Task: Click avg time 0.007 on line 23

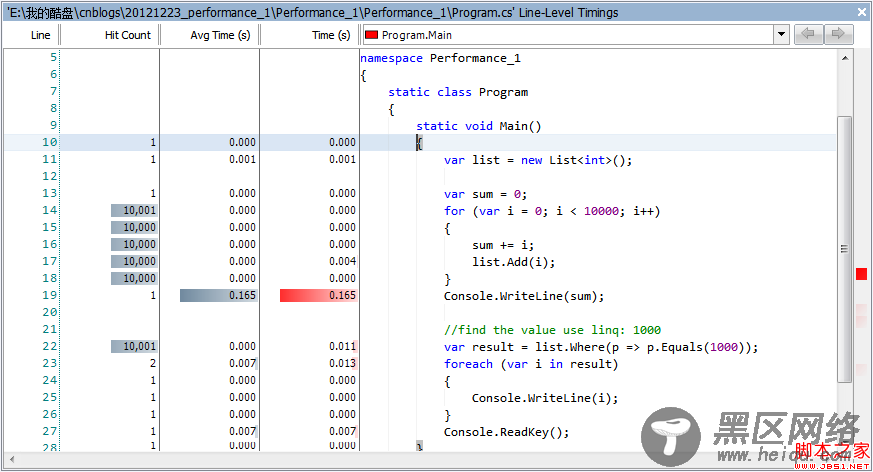Action: [243, 363]
